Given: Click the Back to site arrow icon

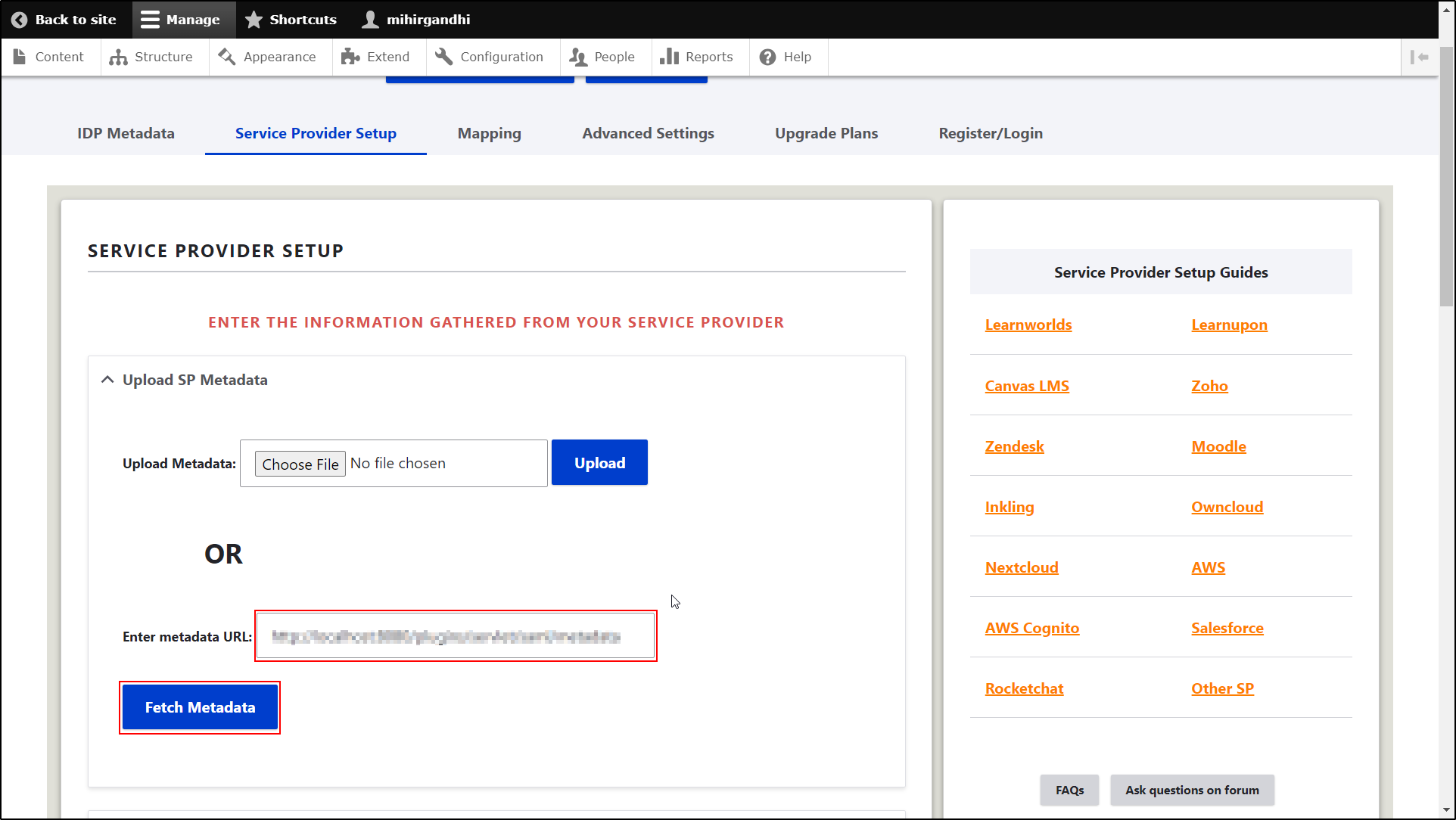Looking at the screenshot, I should pos(20,20).
